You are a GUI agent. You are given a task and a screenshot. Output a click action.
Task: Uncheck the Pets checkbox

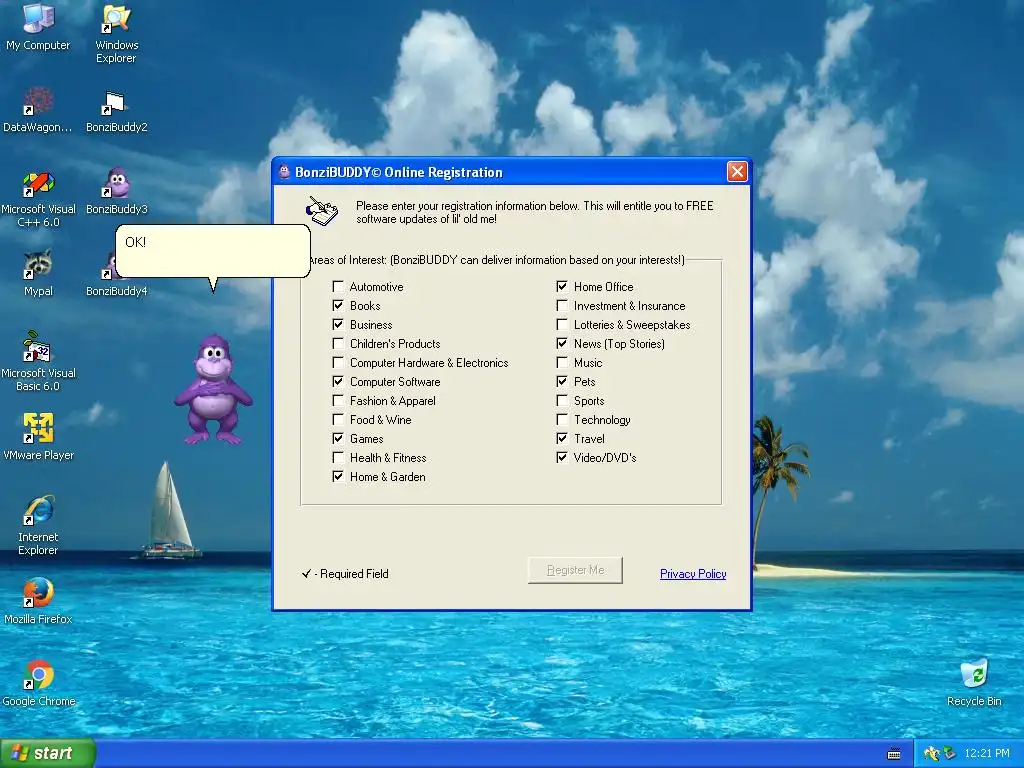click(562, 381)
